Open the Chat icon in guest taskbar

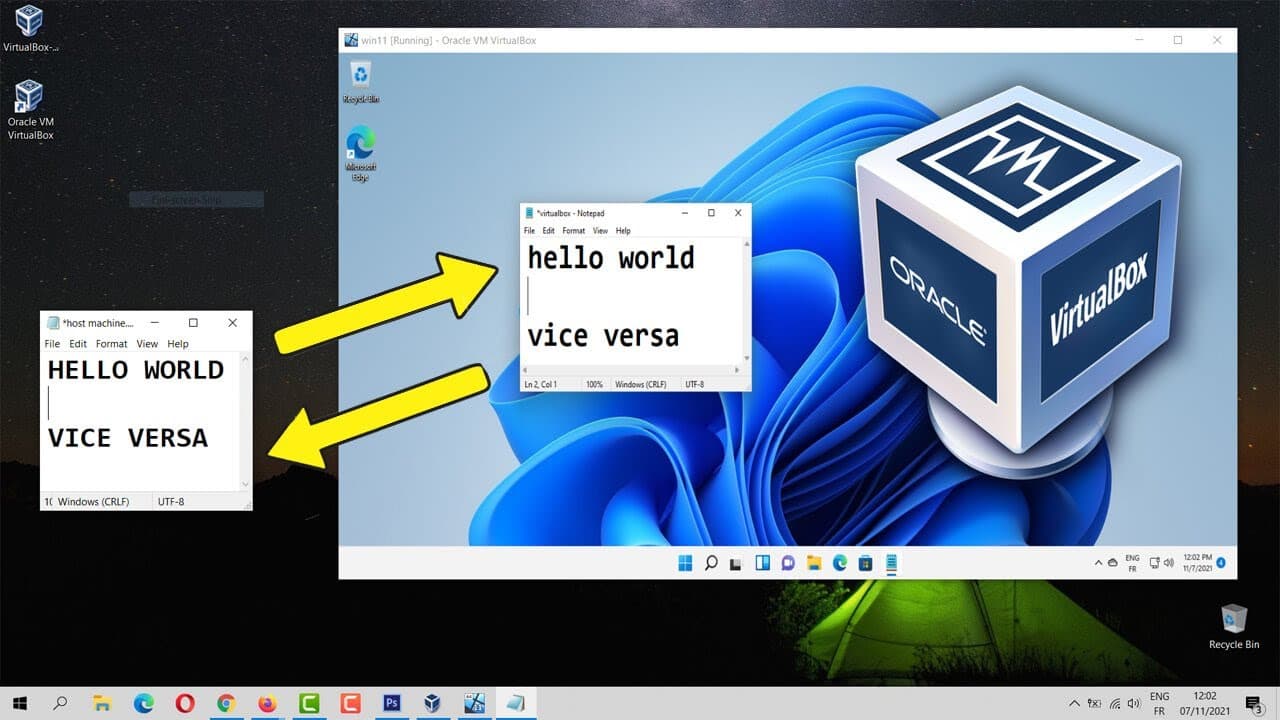click(x=788, y=563)
